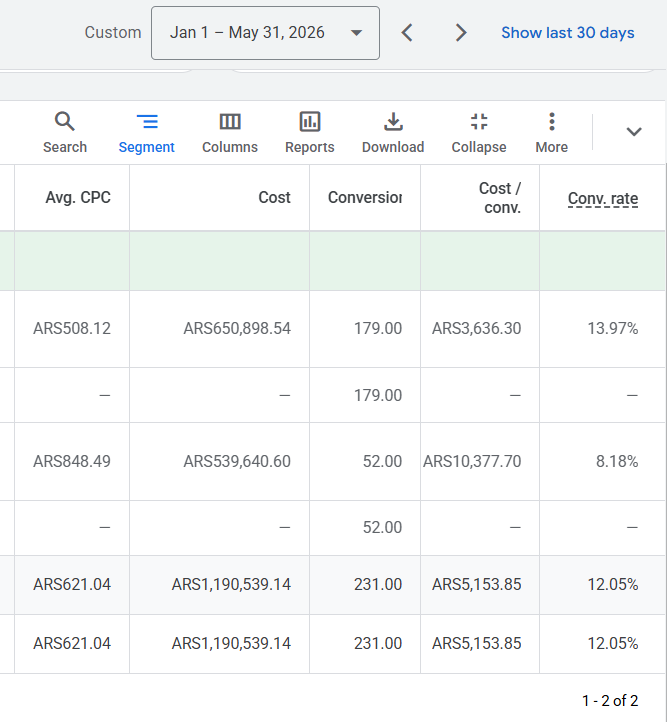Sort by Avg. CPC column header
667x722 pixels.
tap(78, 198)
